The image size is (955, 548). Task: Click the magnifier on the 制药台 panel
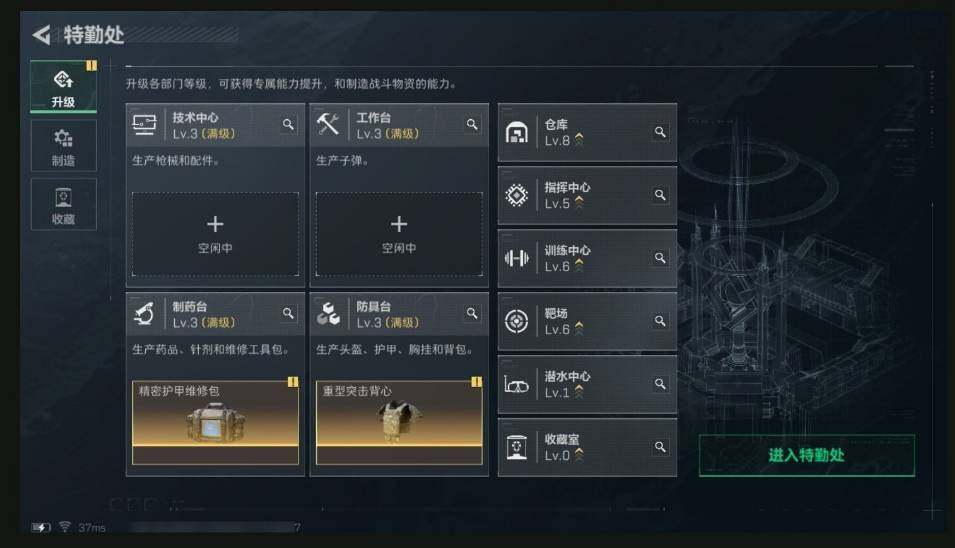click(x=288, y=314)
